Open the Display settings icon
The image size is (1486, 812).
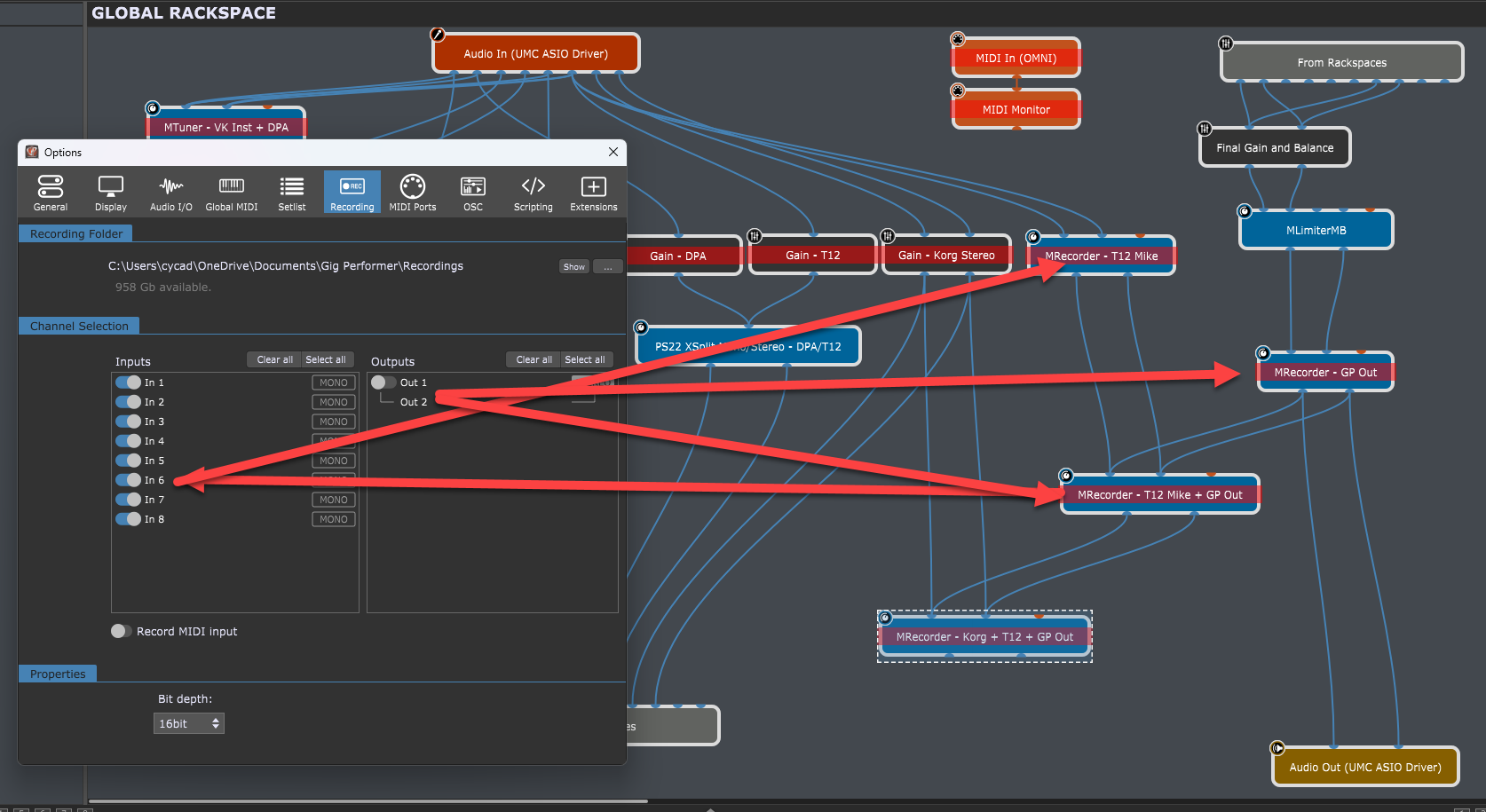[111, 192]
